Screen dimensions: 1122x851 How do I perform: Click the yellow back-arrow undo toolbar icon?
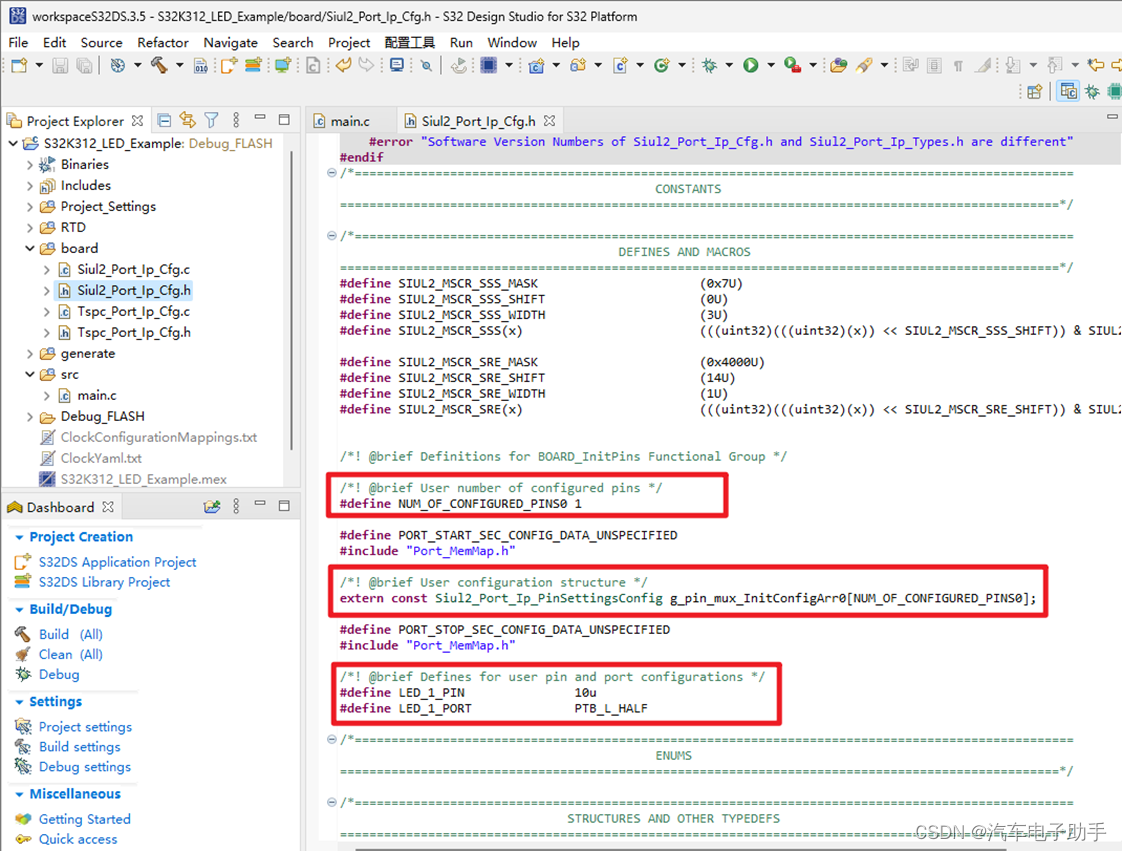(x=343, y=66)
